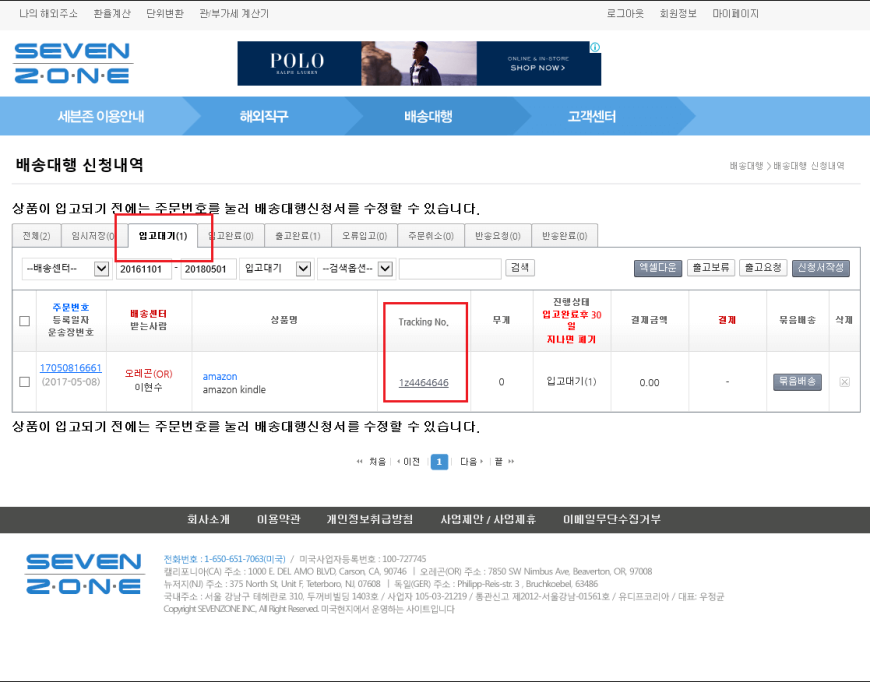Click the 신청서작성 button
The height and width of the screenshot is (682, 870).
coord(821,267)
